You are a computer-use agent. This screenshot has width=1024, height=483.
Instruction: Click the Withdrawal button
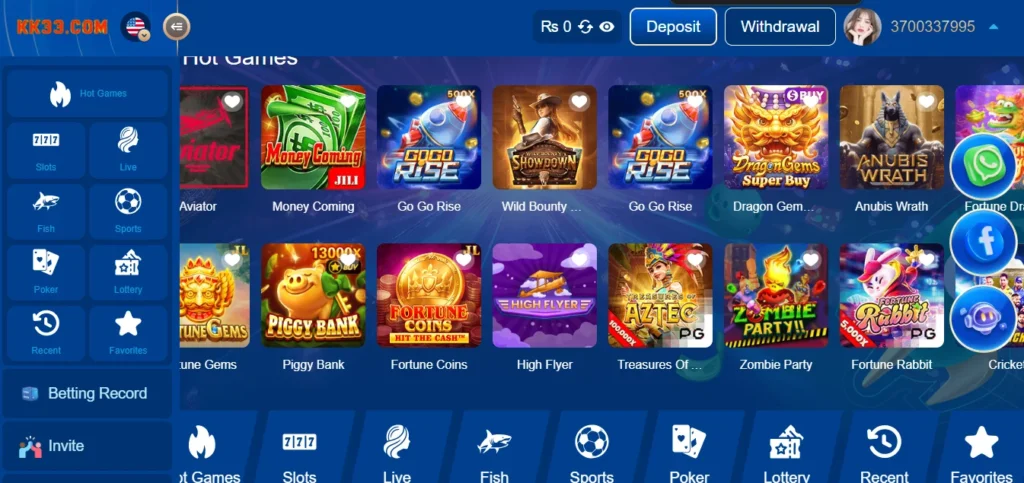click(x=780, y=27)
